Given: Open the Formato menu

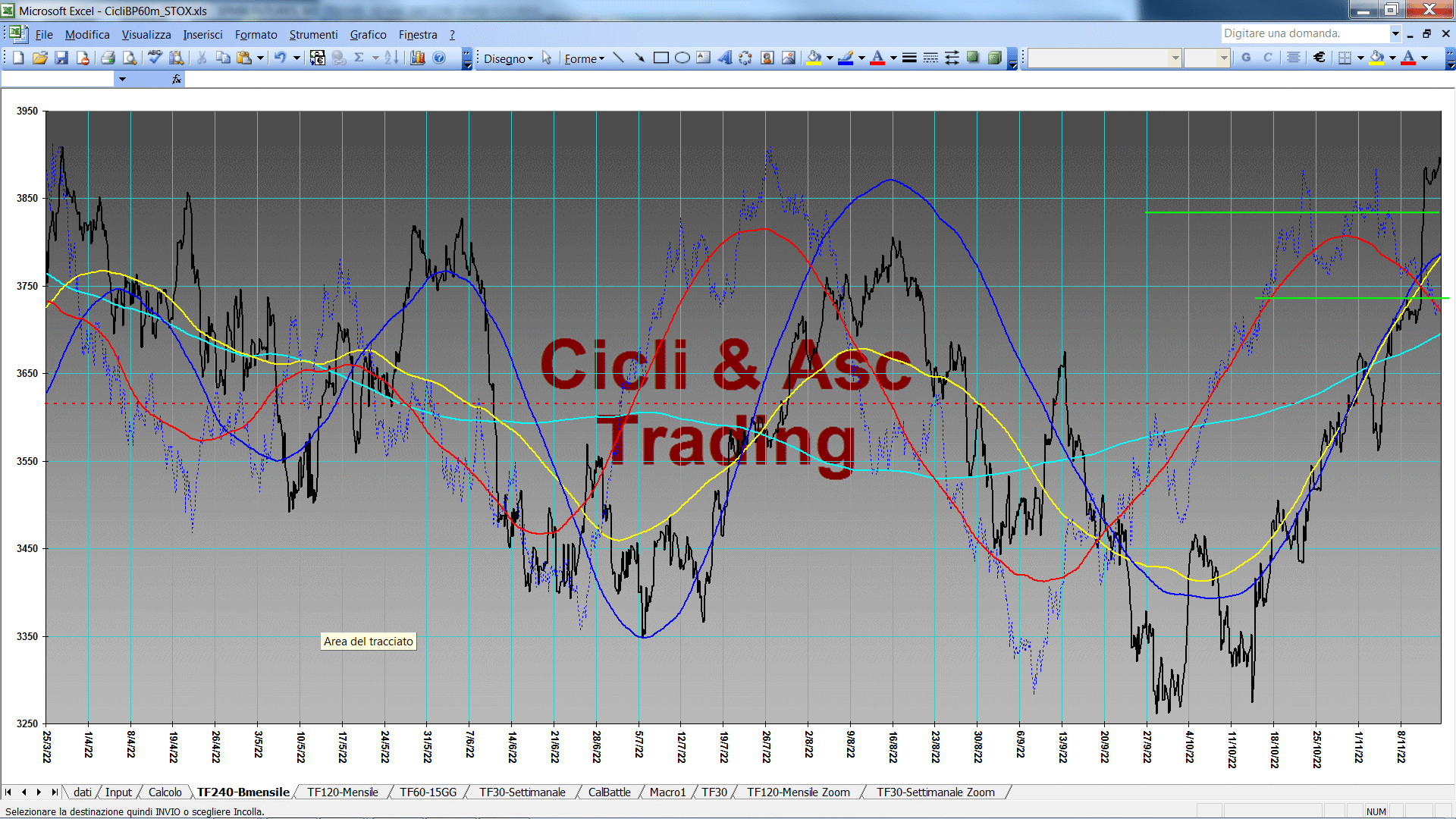Looking at the screenshot, I should coord(256,35).
